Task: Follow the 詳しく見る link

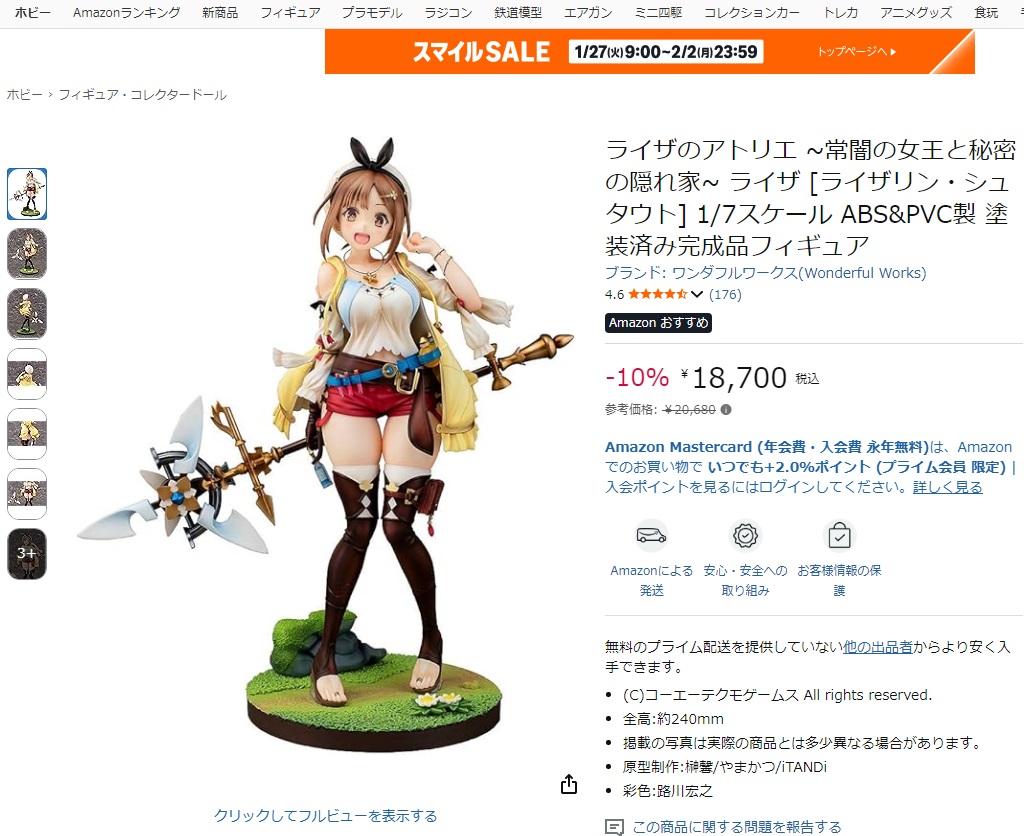Action: click(948, 487)
